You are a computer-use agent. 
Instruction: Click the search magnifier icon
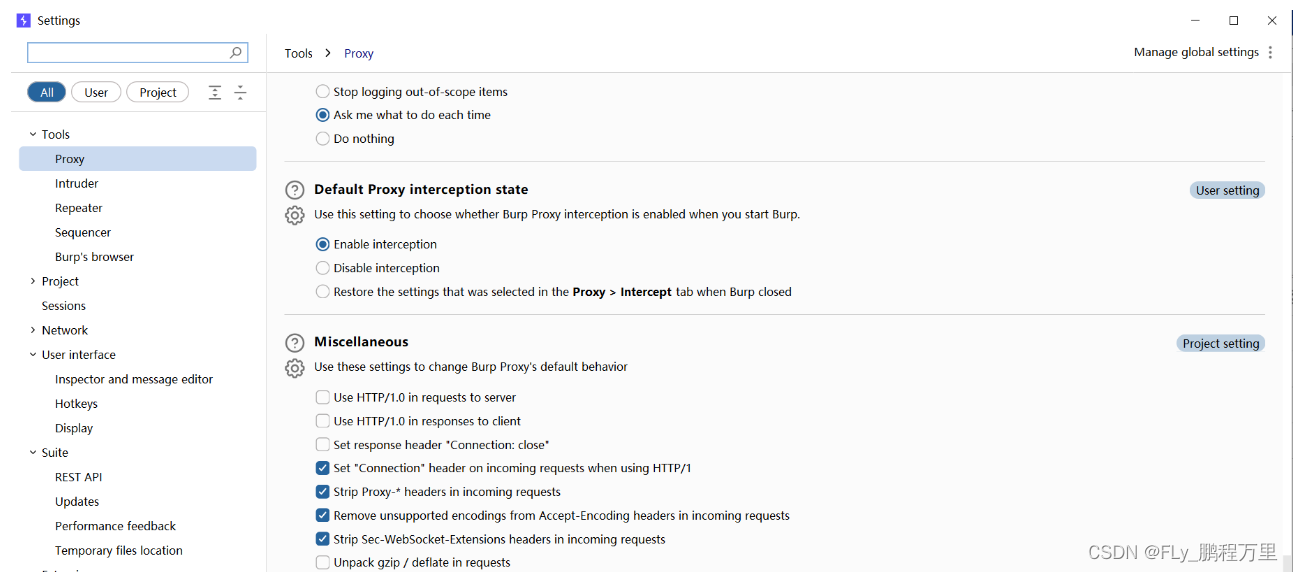coord(236,52)
